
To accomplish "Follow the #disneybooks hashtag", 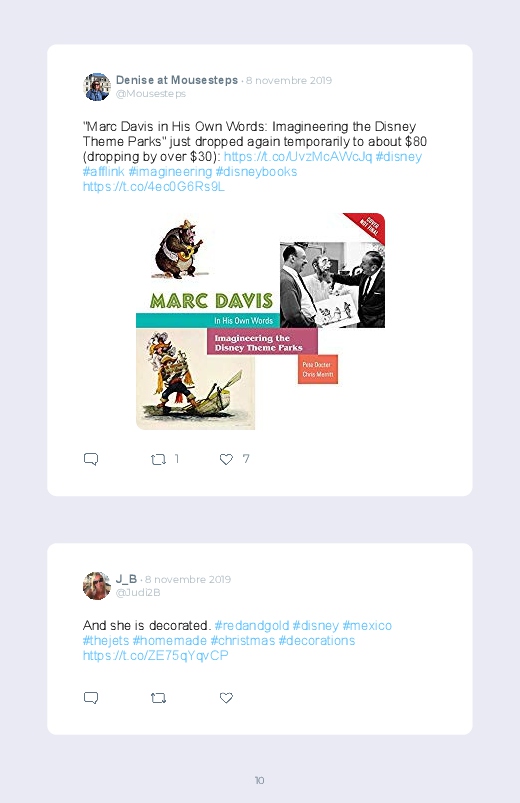I will tap(256, 172).
